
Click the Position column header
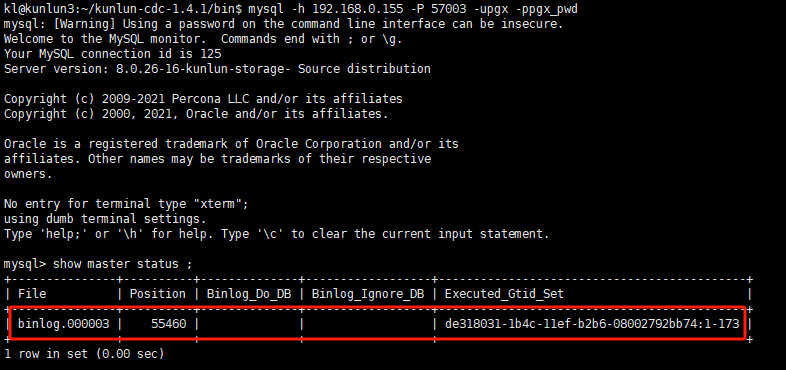click(x=157, y=294)
